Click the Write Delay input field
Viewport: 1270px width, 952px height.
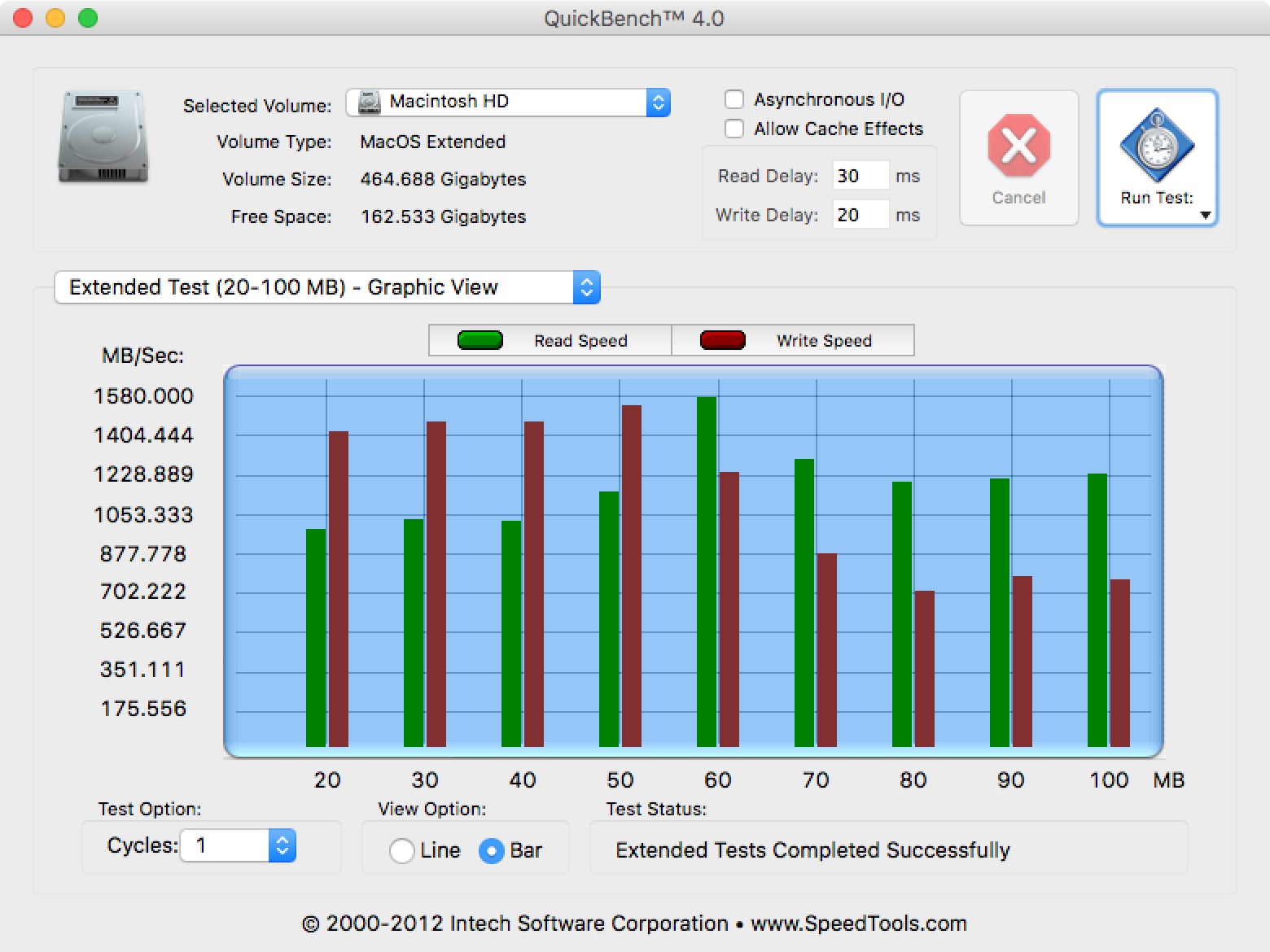[x=861, y=215]
